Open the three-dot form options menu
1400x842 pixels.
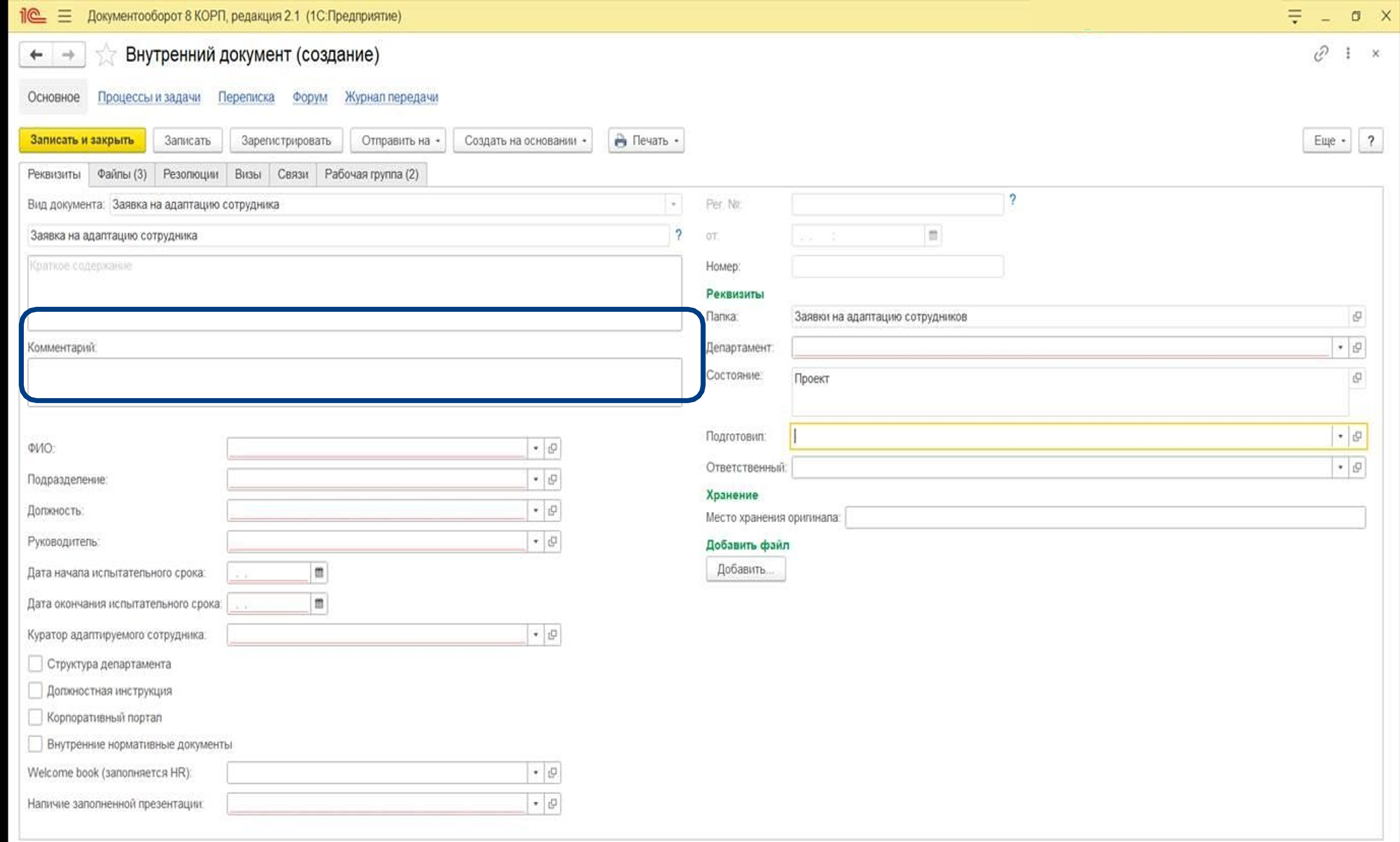click(1348, 53)
